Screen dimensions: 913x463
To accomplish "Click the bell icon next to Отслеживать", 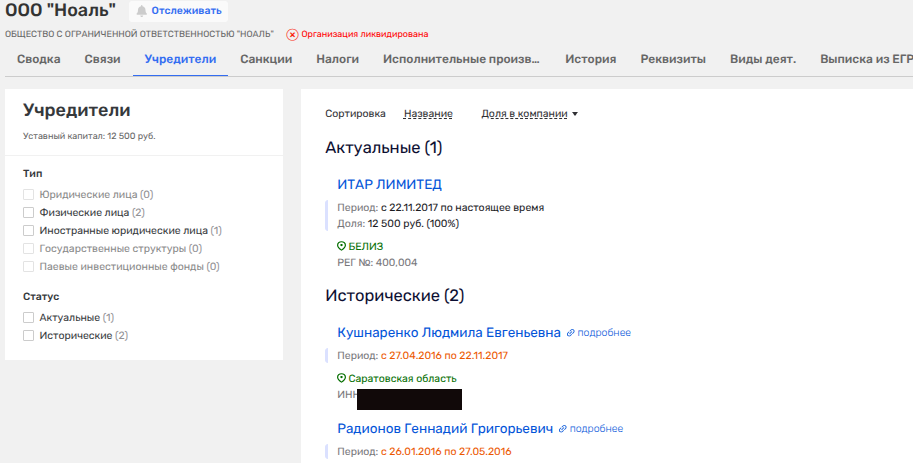I will coord(141,11).
